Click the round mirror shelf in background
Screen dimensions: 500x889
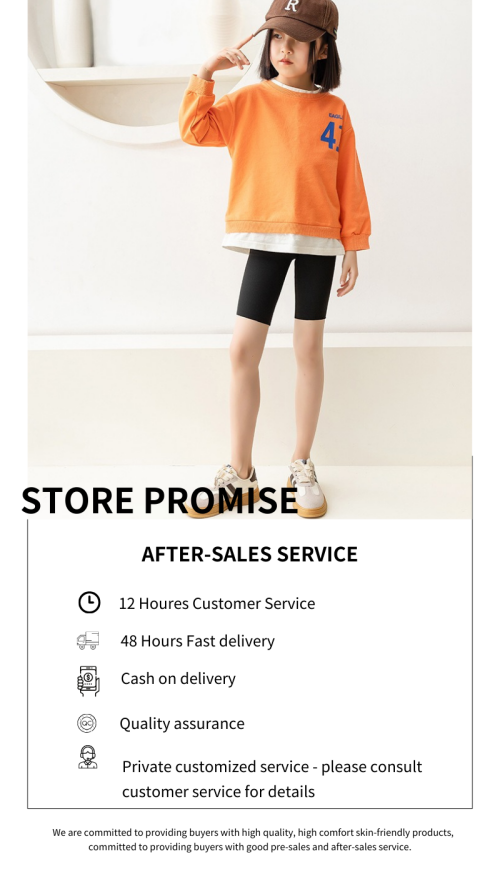click(x=136, y=68)
